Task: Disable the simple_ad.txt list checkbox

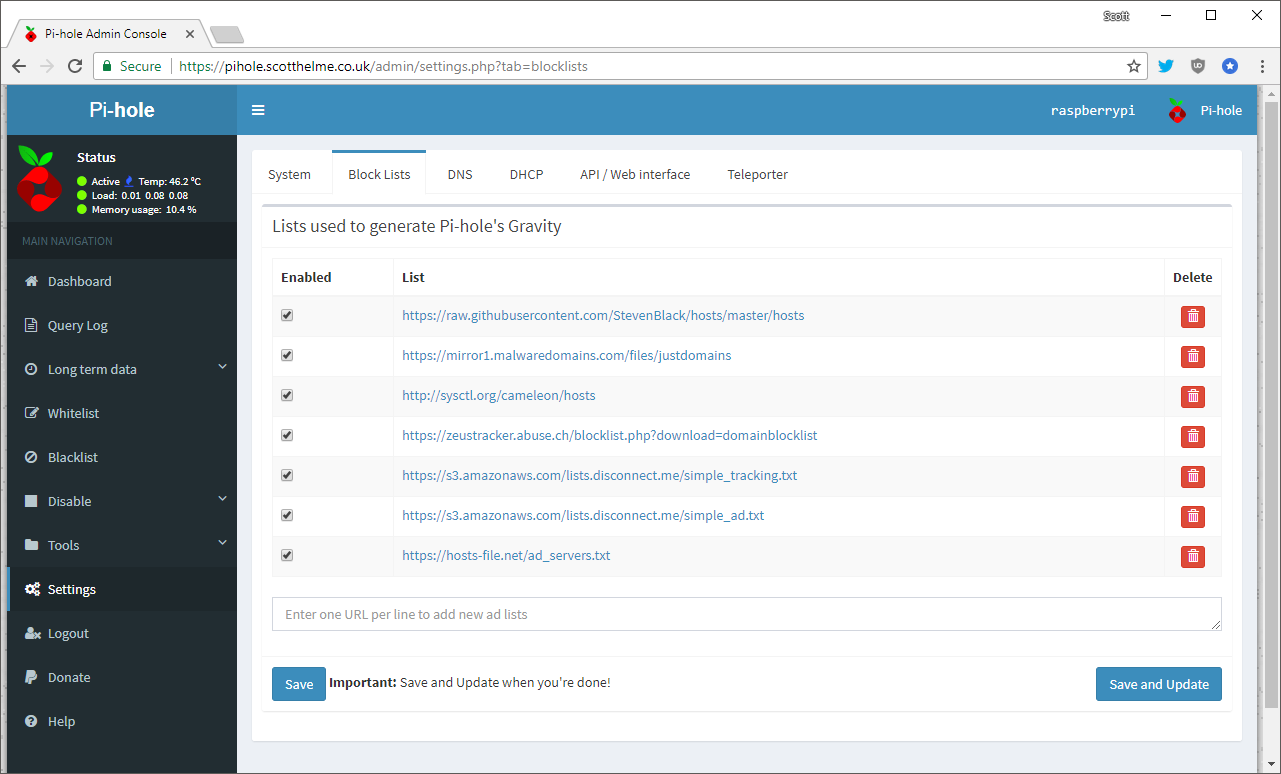Action: (x=287, y=515)
